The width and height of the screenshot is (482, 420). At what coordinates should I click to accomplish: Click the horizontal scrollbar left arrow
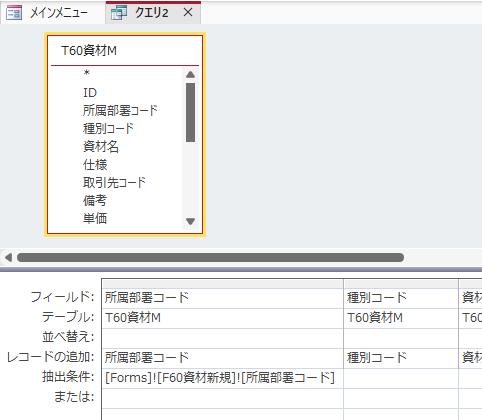[x=8, y=257]
